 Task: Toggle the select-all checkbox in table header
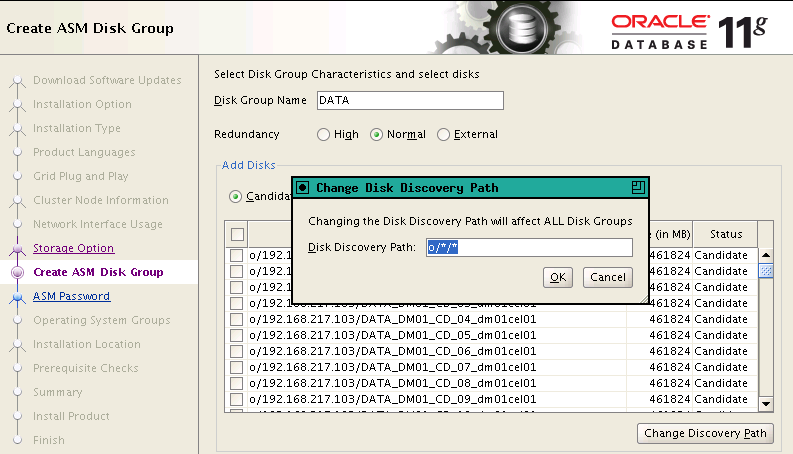coord(237,235)
